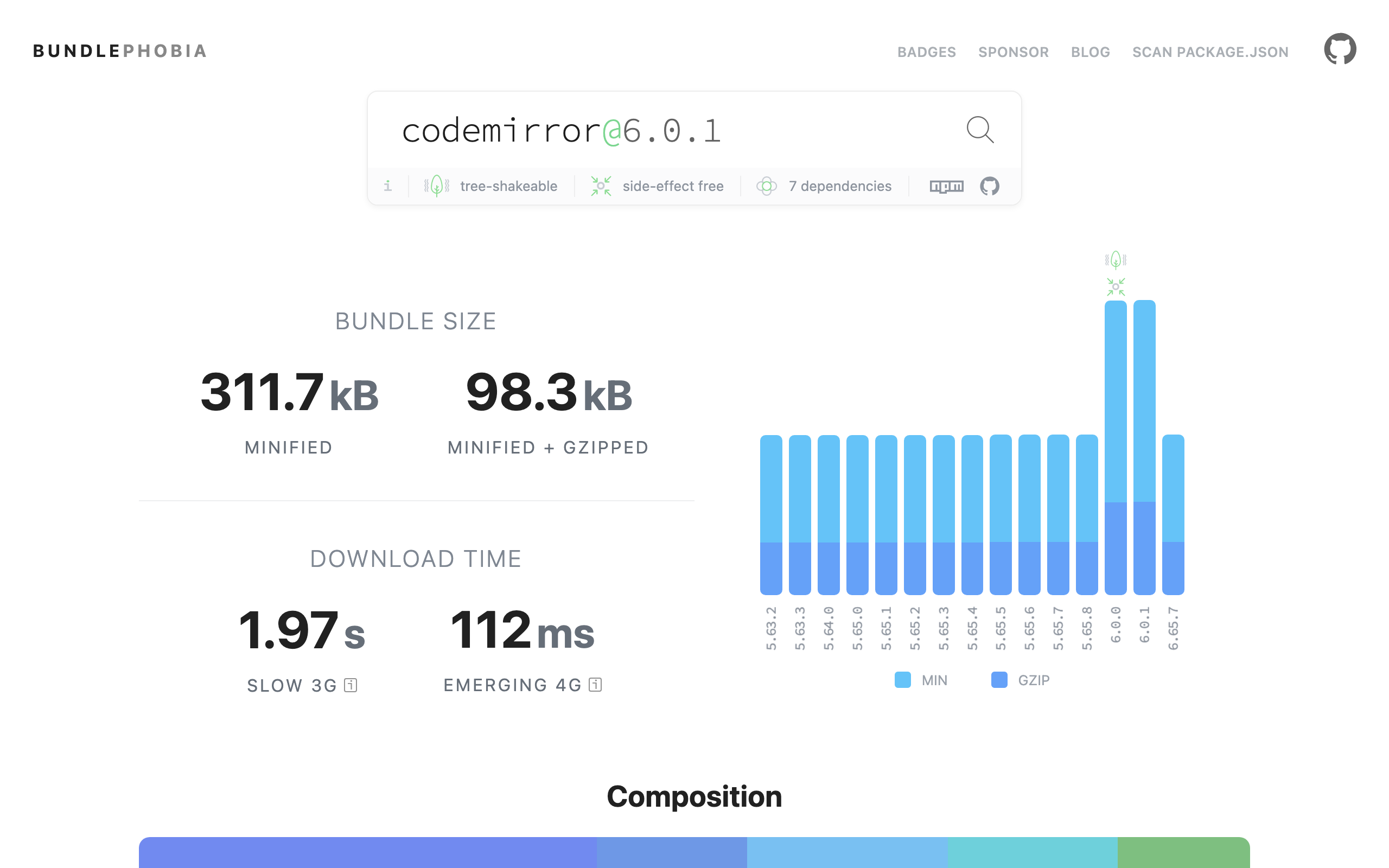
Task: Go to the BLOG from the navigation bar
Action: pyautogui.click(x=1090, y=52)
